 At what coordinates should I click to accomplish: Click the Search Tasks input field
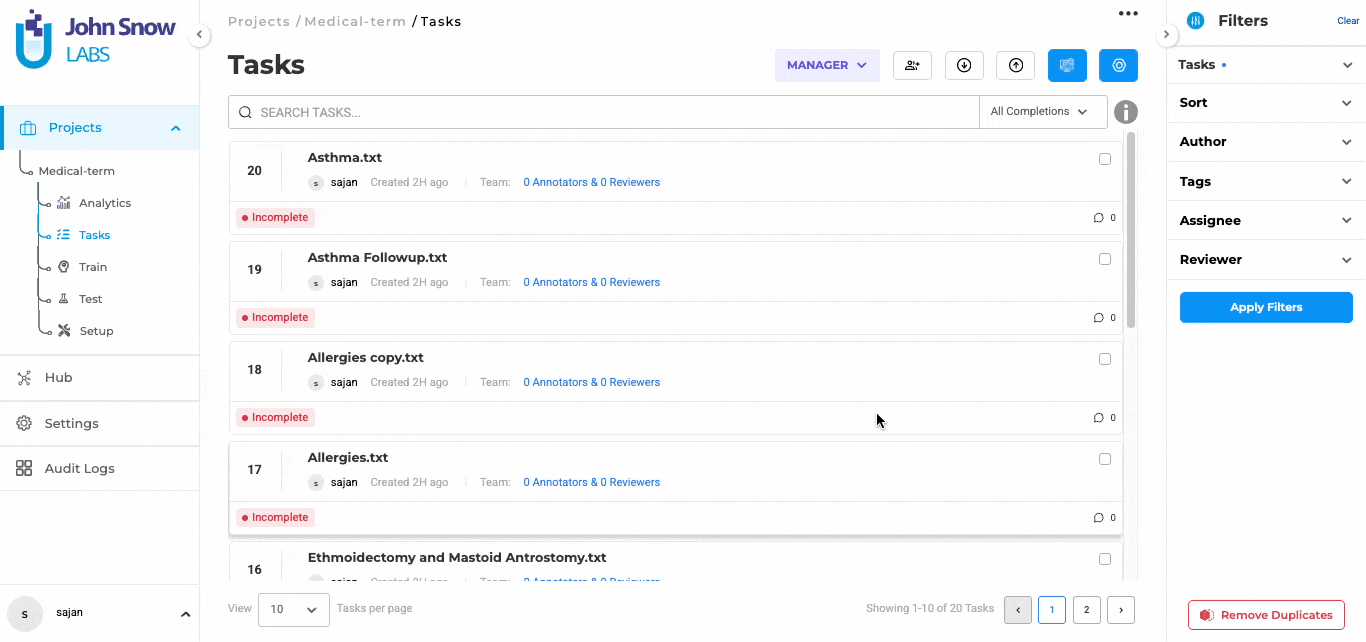click(610, 112)
